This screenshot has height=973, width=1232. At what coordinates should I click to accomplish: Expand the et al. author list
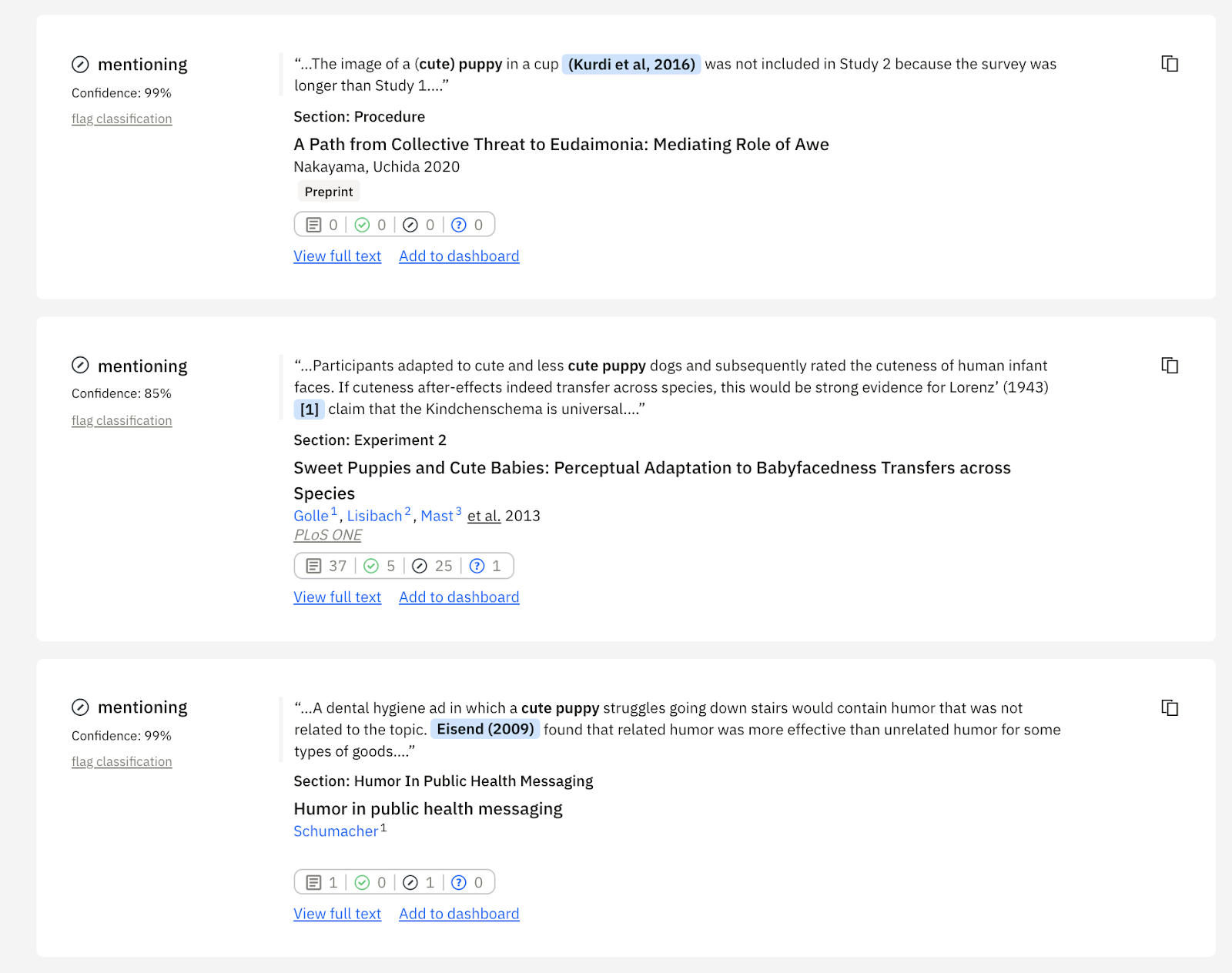tap(484, 516)
